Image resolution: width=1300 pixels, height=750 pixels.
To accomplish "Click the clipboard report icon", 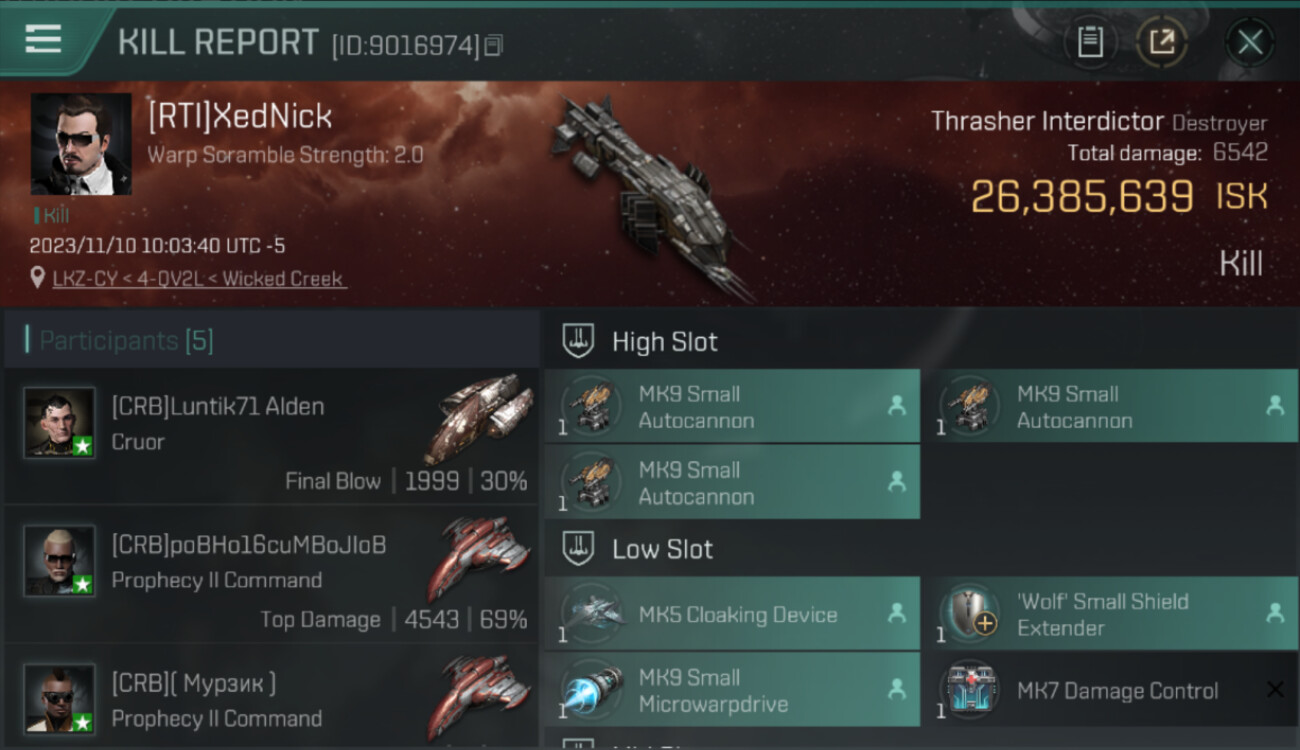I will (1090, 42).
